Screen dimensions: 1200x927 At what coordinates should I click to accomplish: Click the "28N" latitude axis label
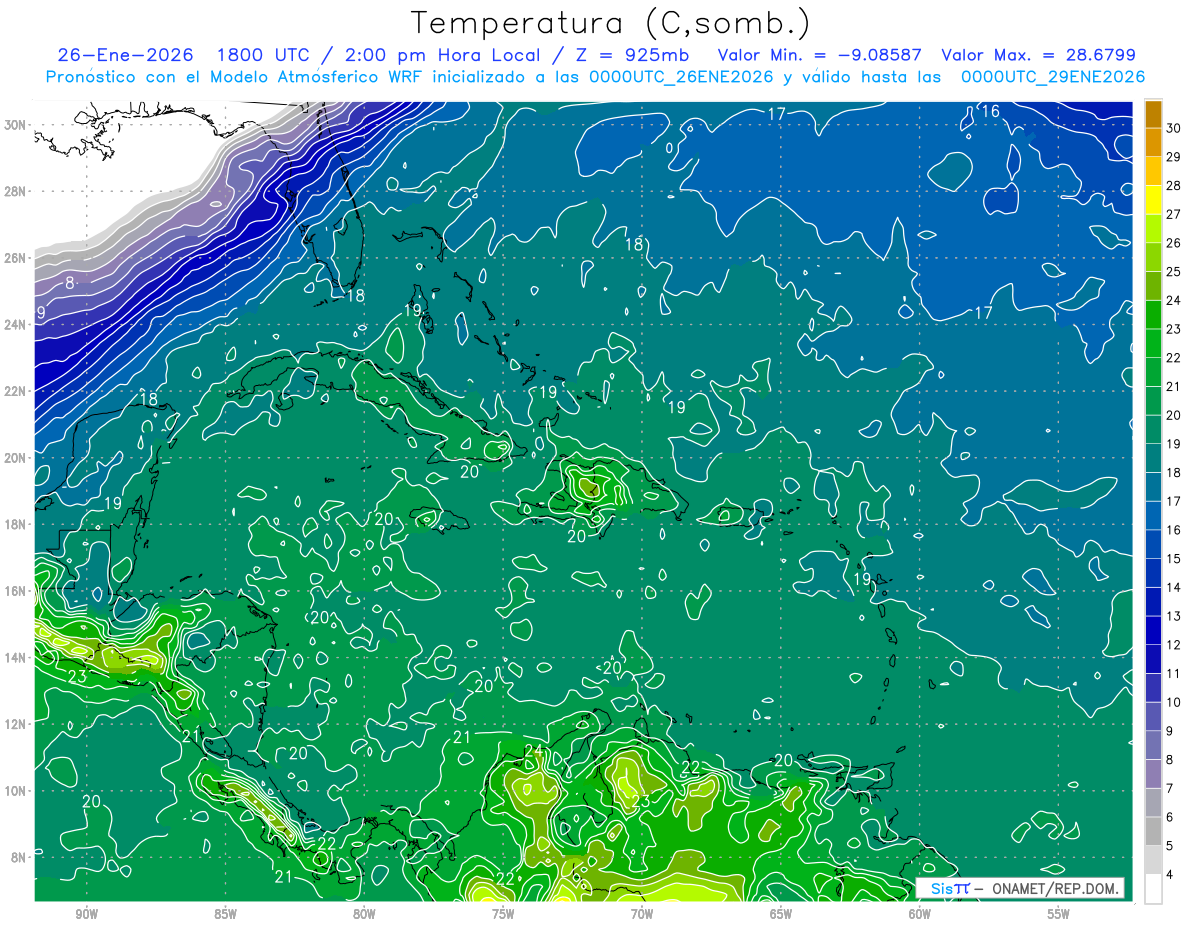[16, 191]
